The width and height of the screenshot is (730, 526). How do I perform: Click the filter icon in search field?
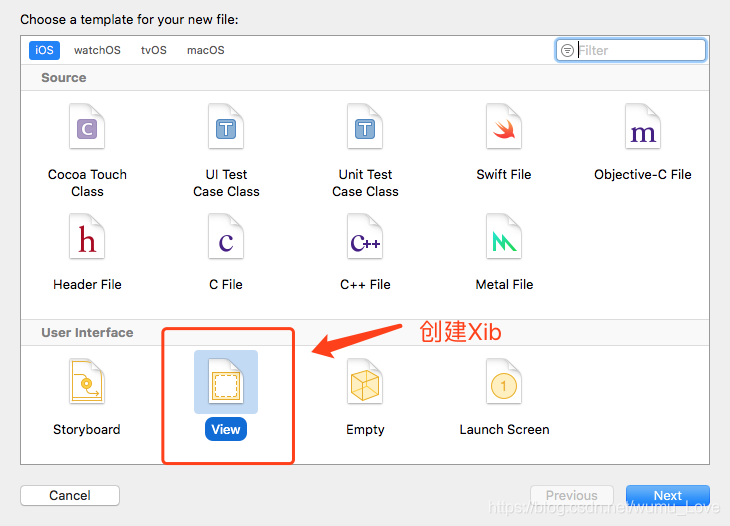(x=567, y=50)
